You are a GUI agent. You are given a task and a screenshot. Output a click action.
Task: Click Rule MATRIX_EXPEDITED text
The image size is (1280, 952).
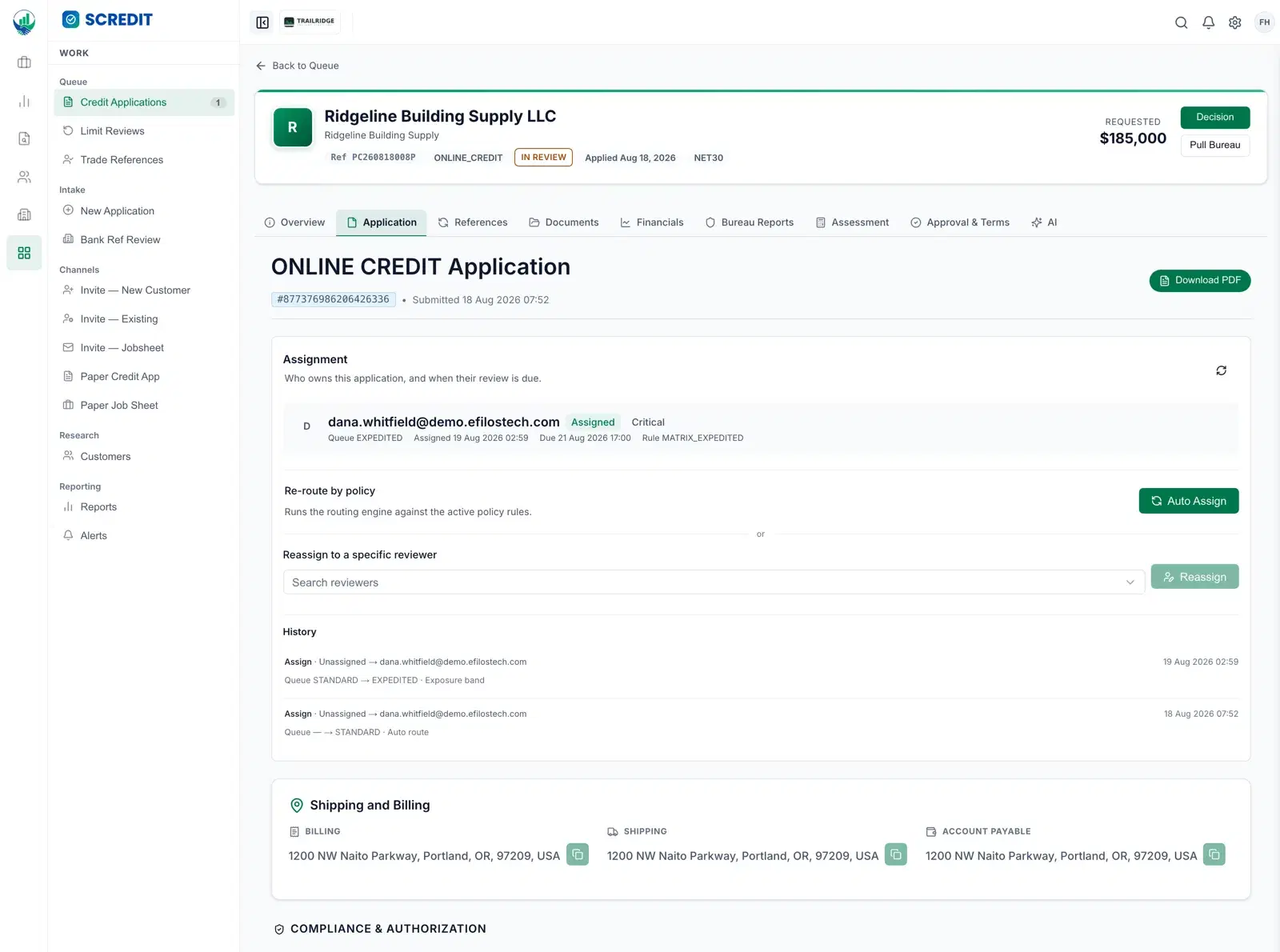(692, 438)
